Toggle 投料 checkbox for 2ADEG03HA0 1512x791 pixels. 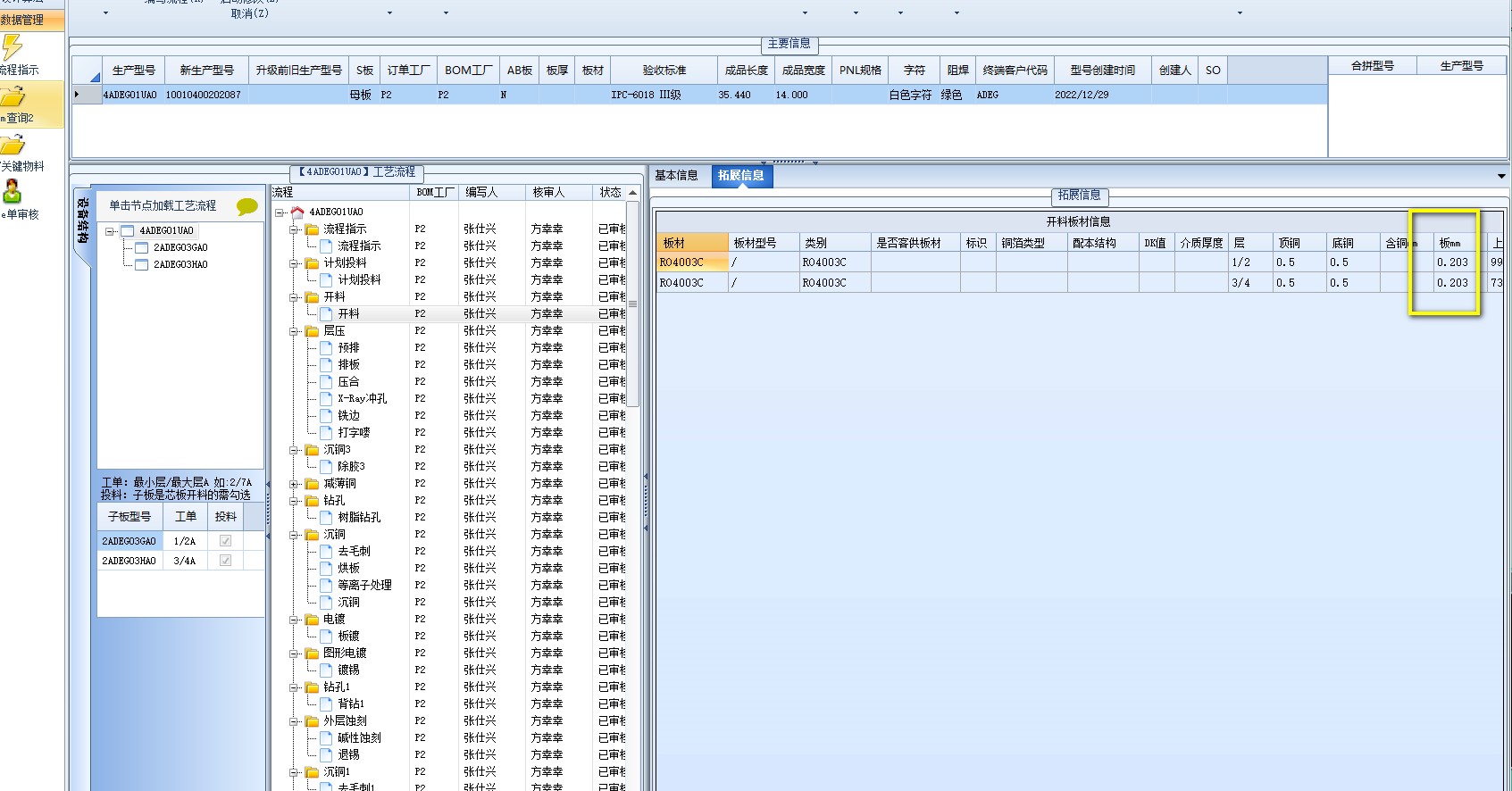(225, 561)
